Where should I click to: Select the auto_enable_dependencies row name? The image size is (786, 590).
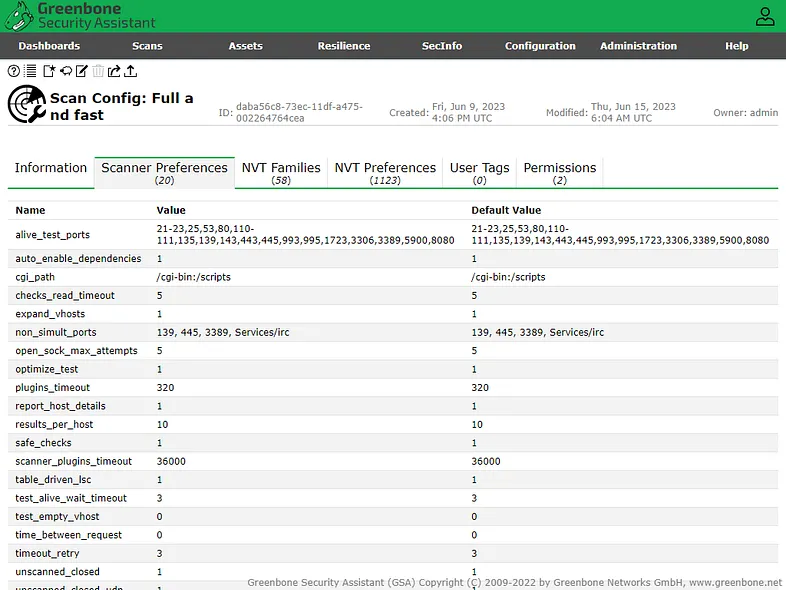click(x=78, y=259)
